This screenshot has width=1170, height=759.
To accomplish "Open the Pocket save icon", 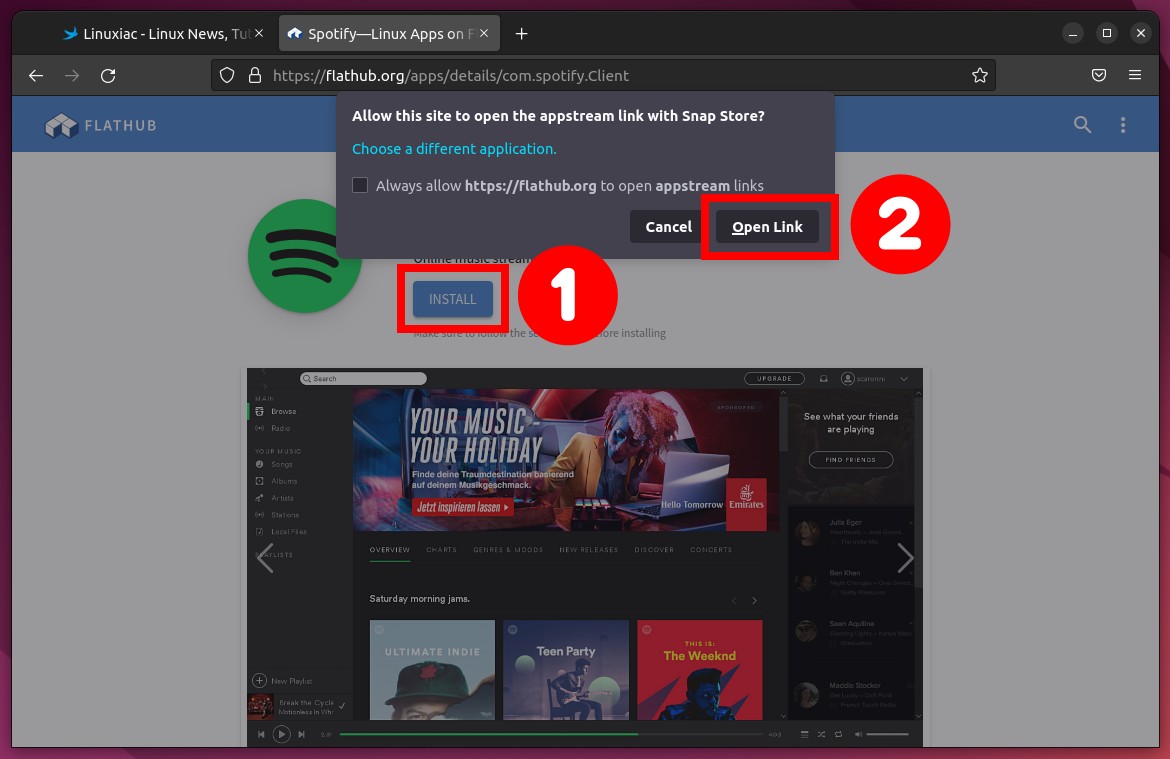I will coord(1099,75).
